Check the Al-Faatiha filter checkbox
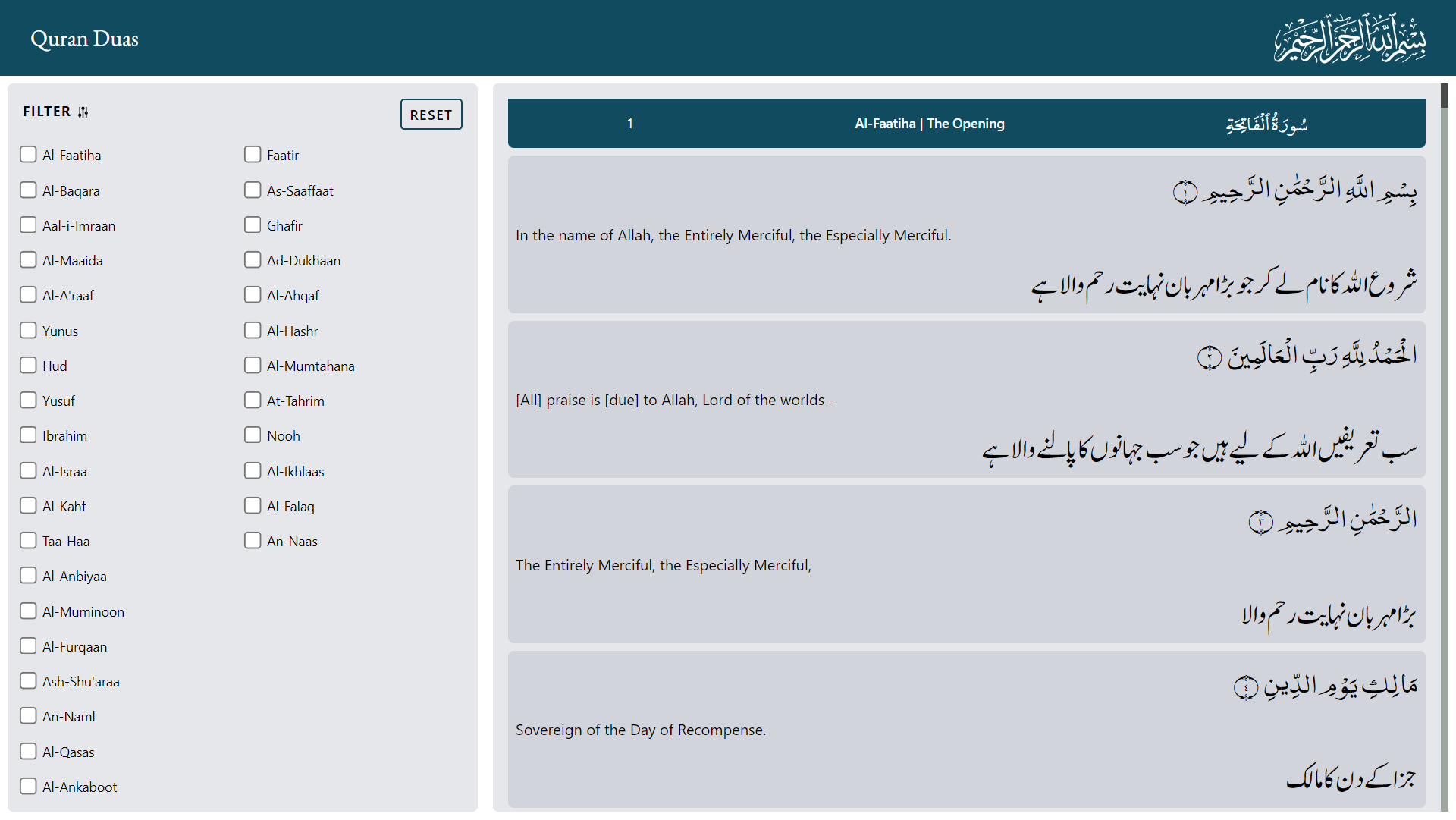This screenshot has width=1456, height=820. click(28, 154)
